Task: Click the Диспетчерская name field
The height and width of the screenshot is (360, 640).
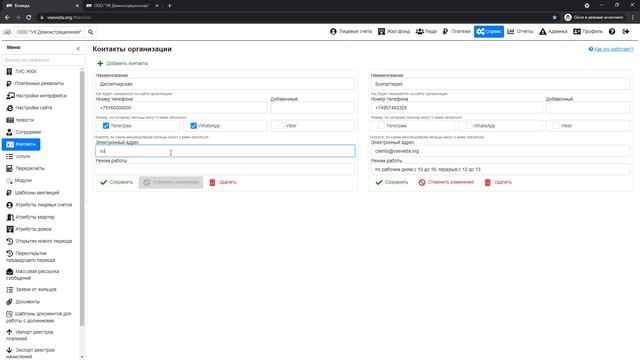Action: [x=225, y=84]
